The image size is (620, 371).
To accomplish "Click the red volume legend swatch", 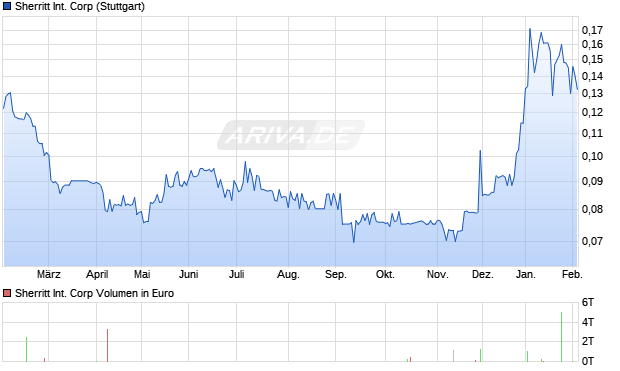I will [x=7, y=293].
